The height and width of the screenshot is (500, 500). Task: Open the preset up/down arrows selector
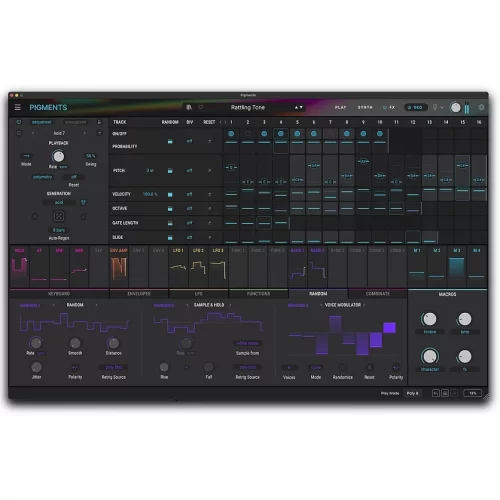click(x=298, y=107)
